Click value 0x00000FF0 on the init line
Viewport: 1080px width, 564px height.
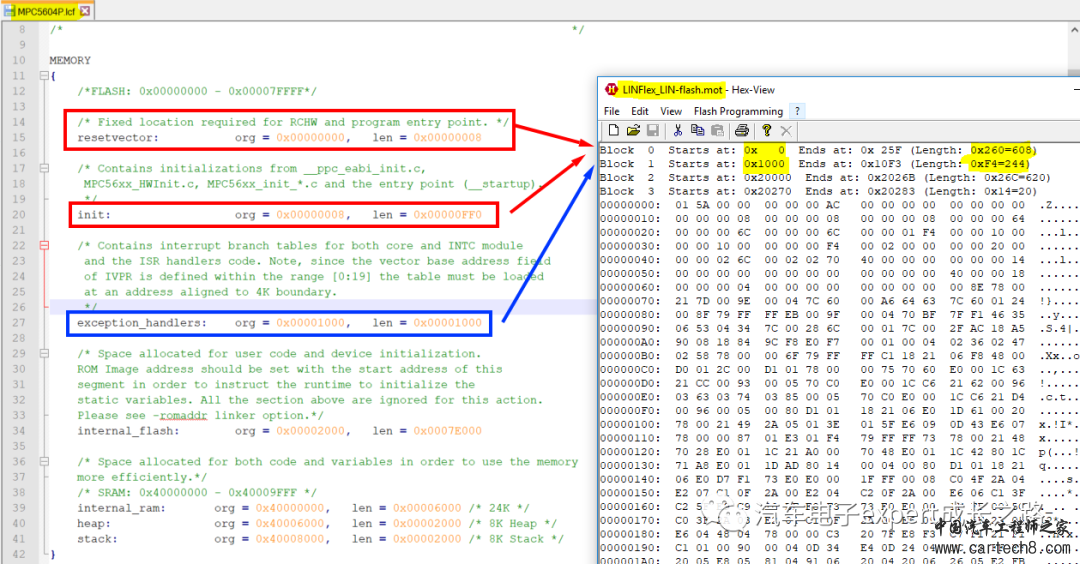(x=448, y=215)
